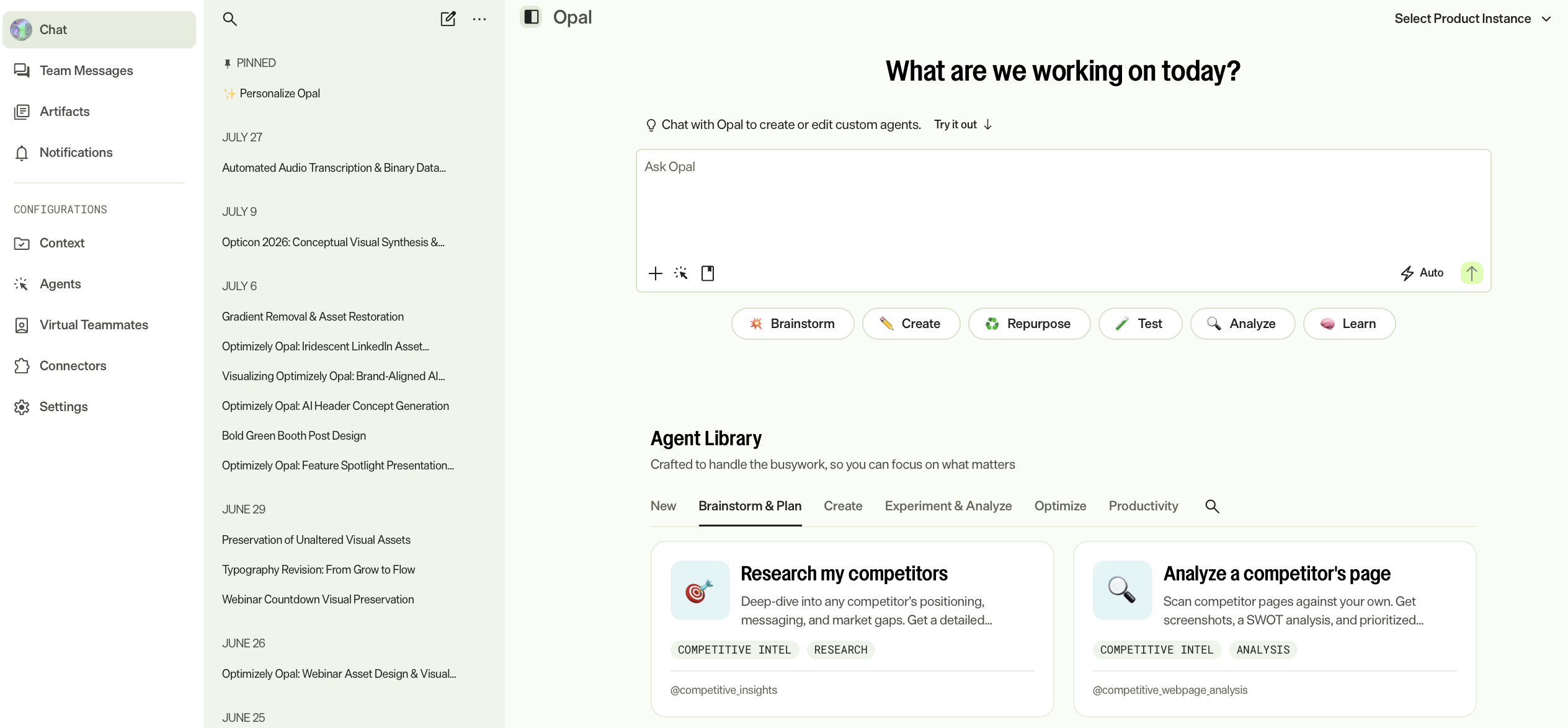Click the Chat avatar globe icon
1568x728 pixels.
pos(21,30)
